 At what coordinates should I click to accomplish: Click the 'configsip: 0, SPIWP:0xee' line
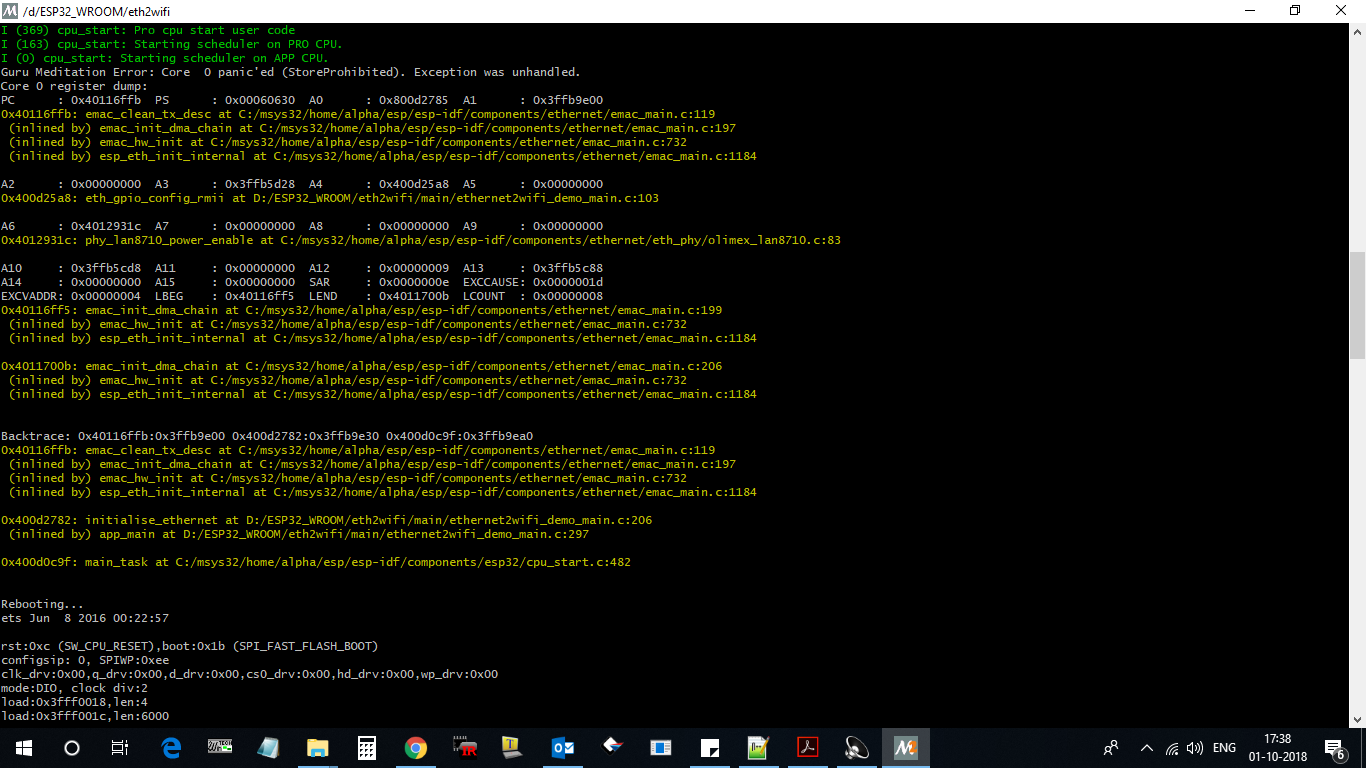[x=85, y=660]
